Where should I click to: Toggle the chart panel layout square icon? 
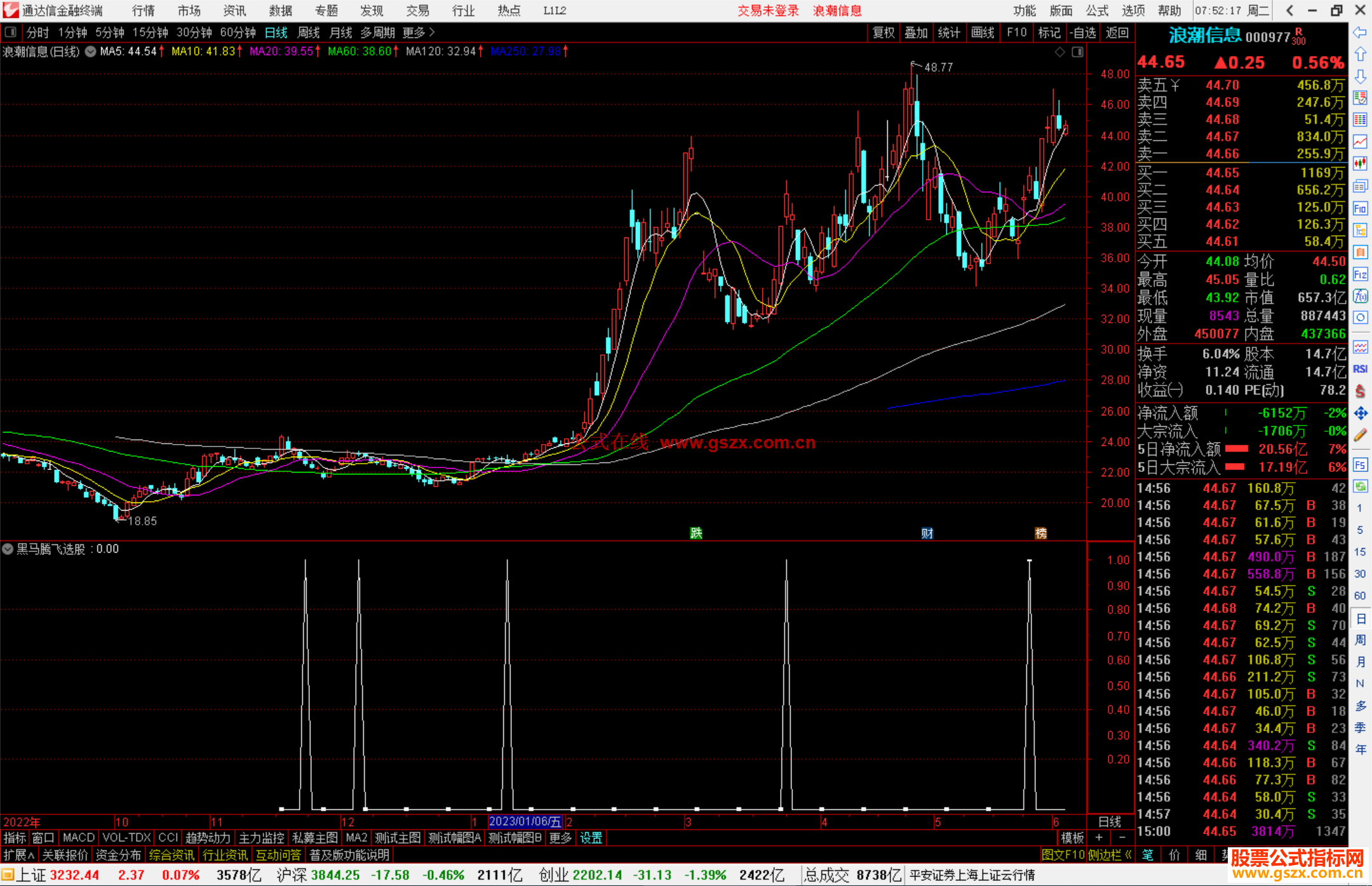(x=1077, y=51)
